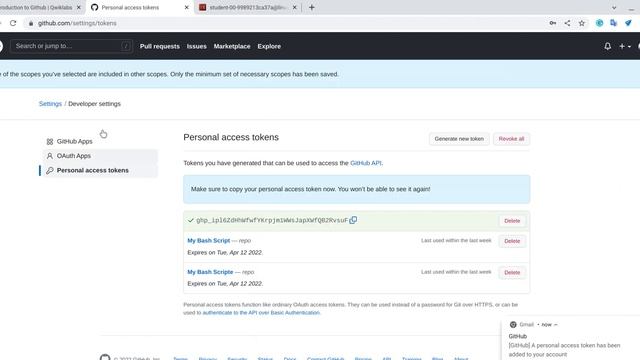
Task: Select Personal access tokens in sidebar
Action: click(100, 170)
